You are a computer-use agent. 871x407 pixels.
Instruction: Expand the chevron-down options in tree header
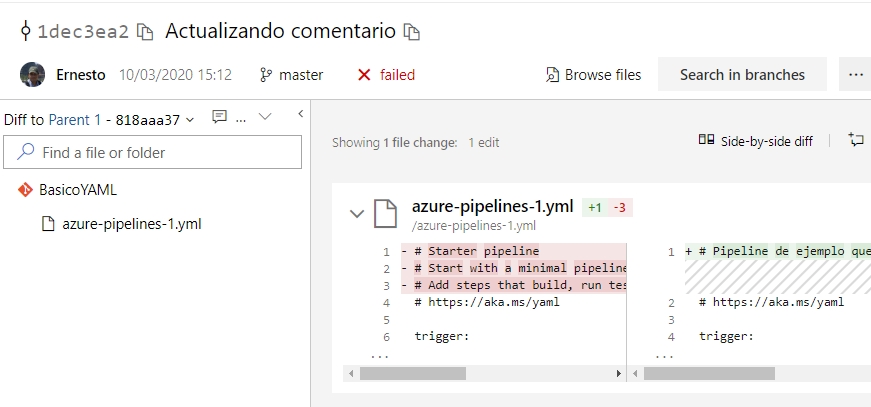pyautogui.click(x=266, y=117)
